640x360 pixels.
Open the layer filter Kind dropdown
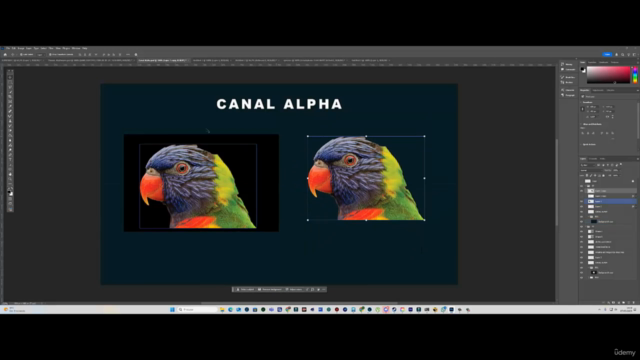tap(588, 165)
